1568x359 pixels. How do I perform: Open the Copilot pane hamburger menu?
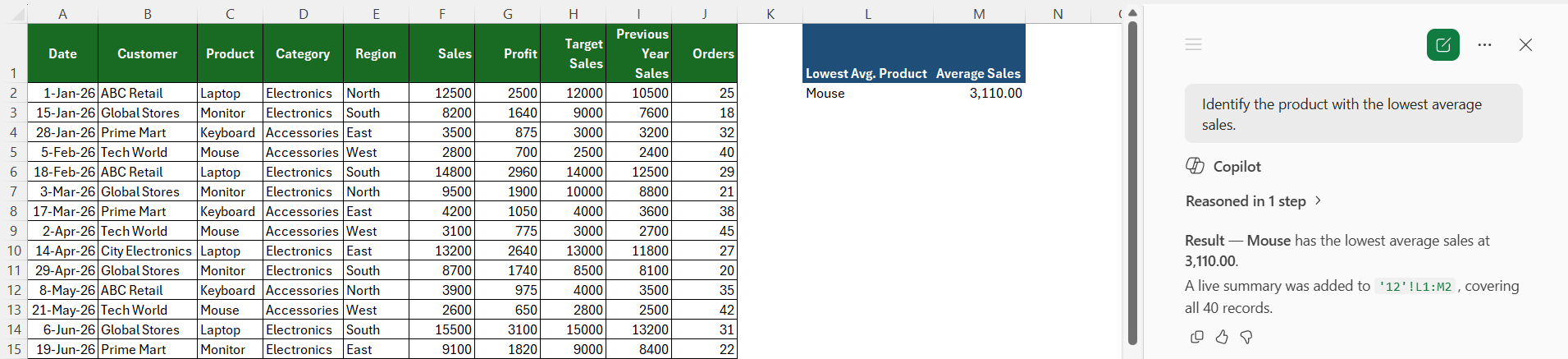point(1193,44)
